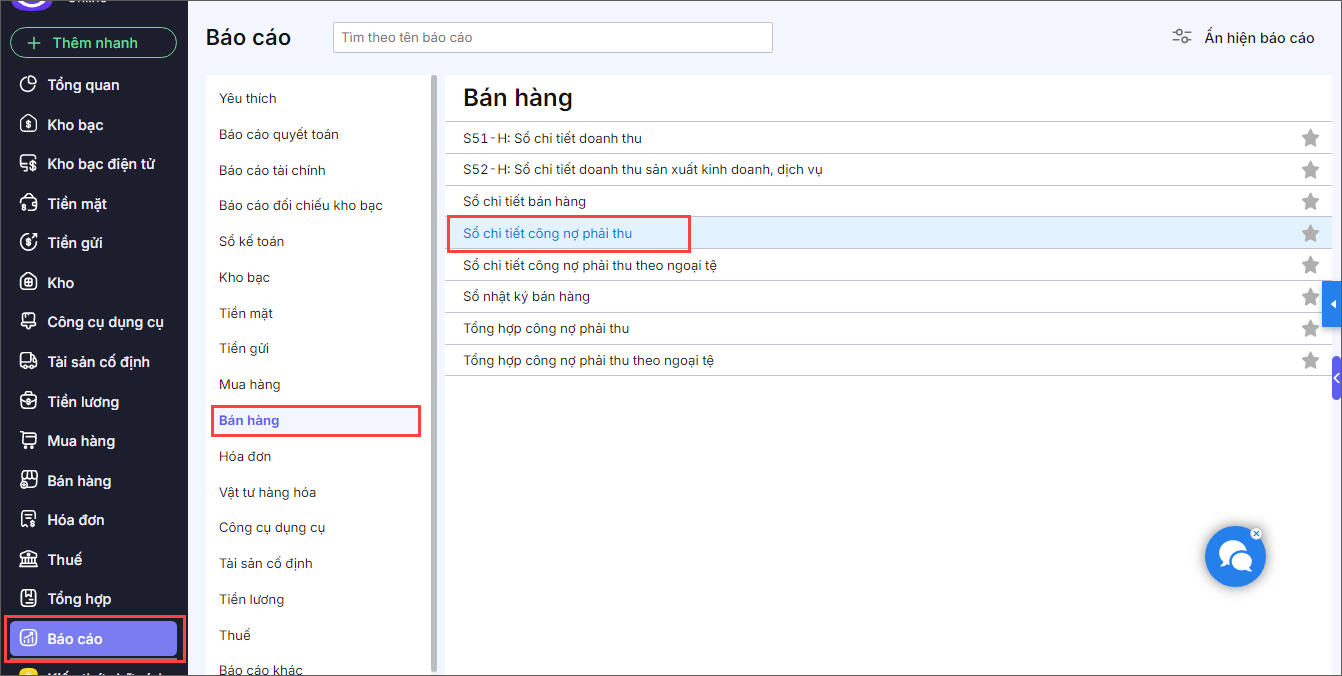This screenshot has height=676, width=1342.
Task: Star the Tổng hợp công nợ phải thu report
Action: (x=1310, y=329)
